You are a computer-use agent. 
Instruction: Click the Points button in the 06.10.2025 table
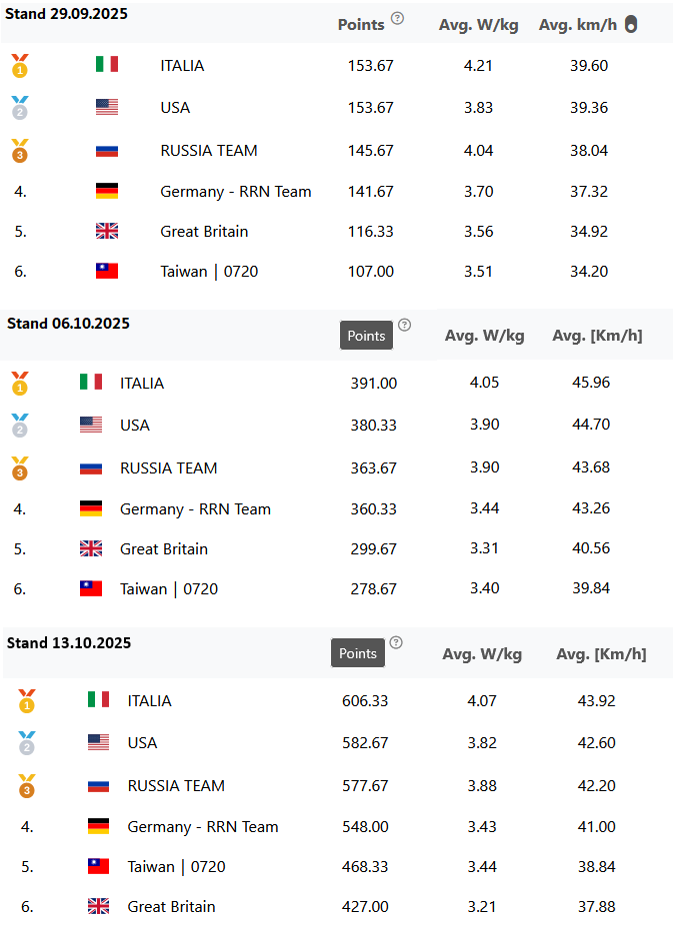[x=366, y=336]
